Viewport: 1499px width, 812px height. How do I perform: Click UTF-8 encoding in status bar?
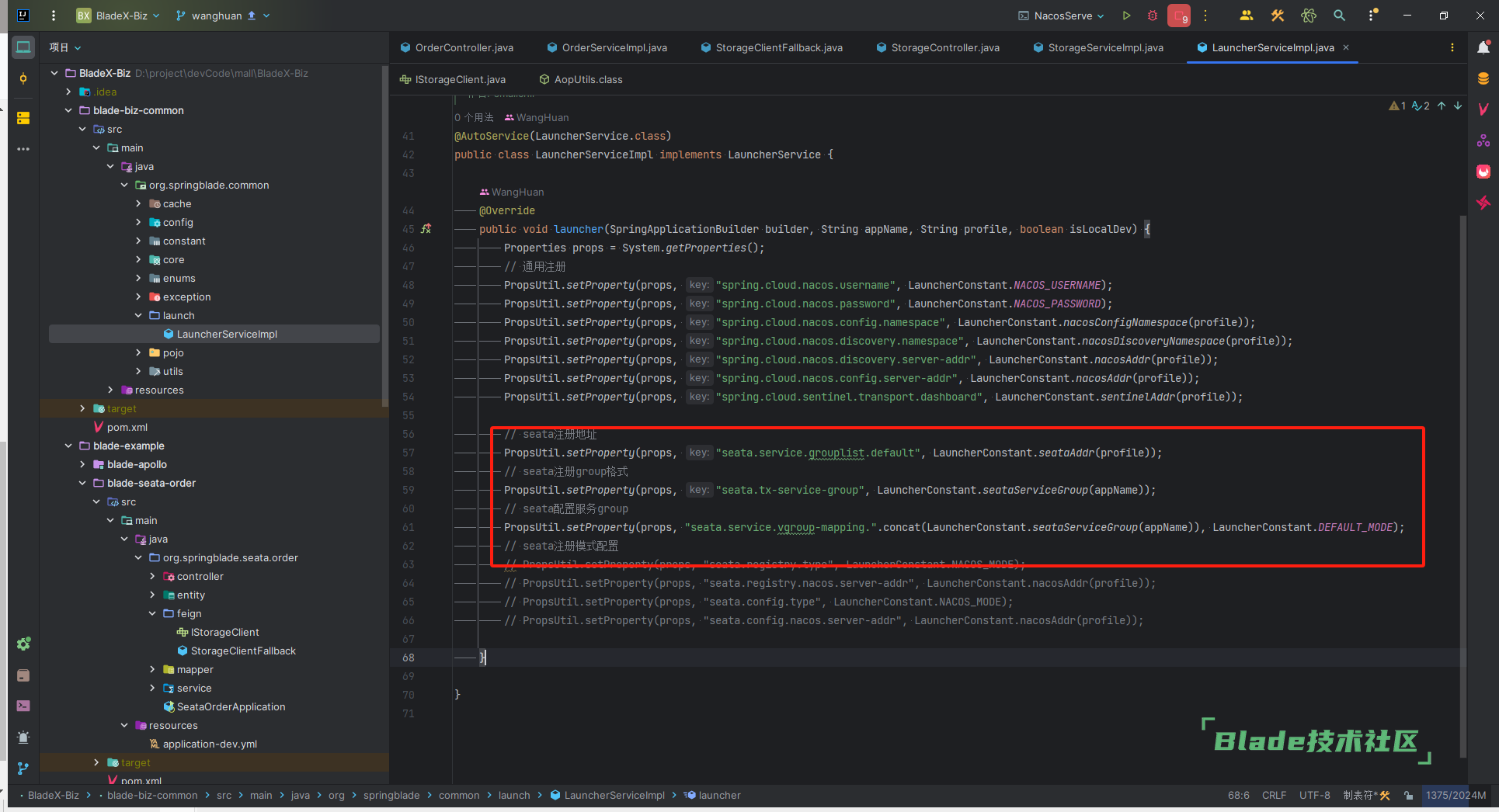[1314, 795]
